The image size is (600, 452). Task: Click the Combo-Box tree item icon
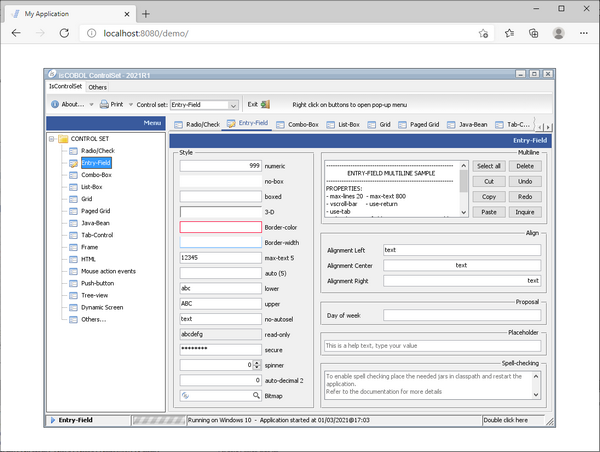point(73,175)
